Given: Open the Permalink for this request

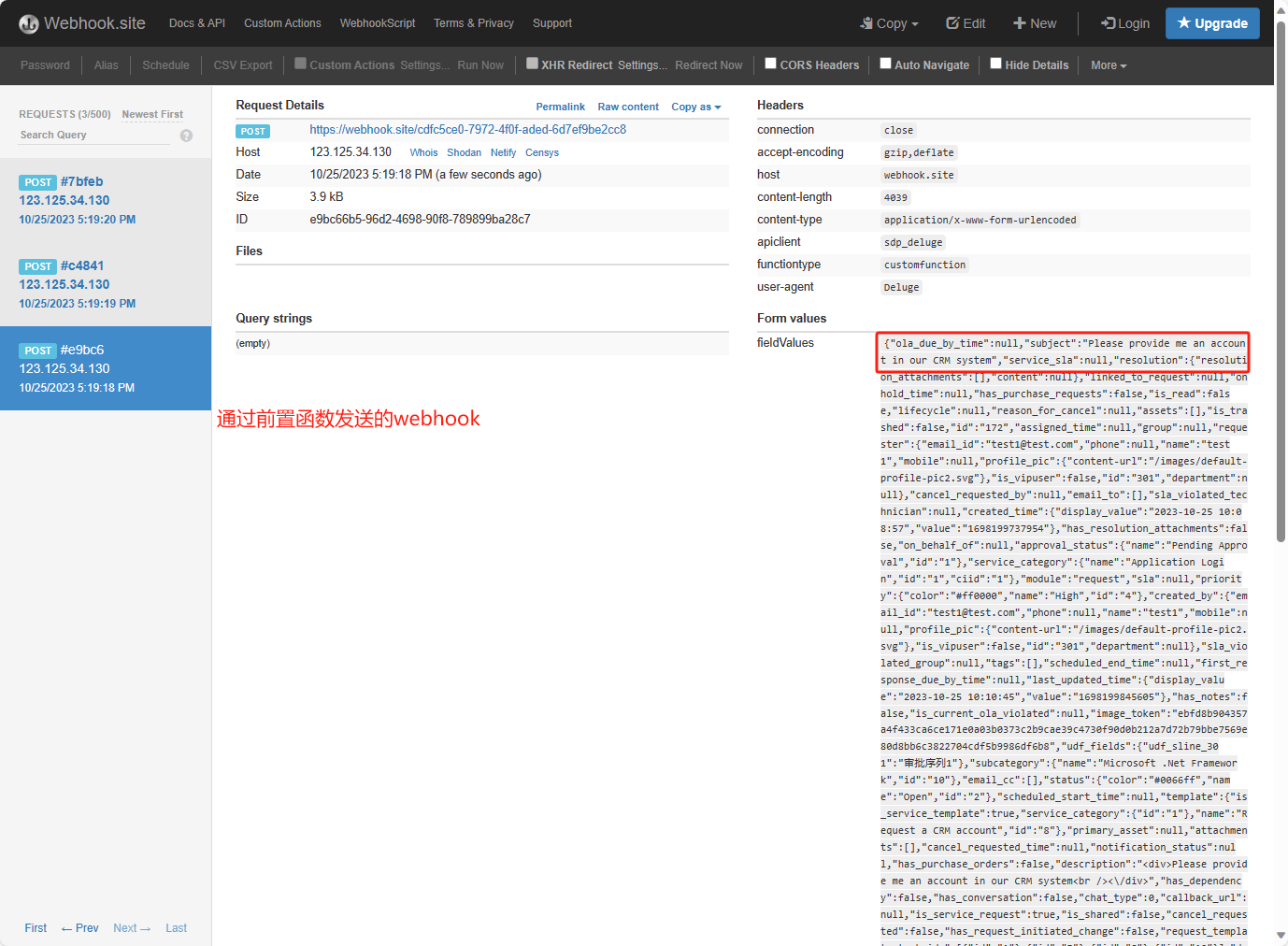Looking at the screenshot, I should (x=560, y=107).
